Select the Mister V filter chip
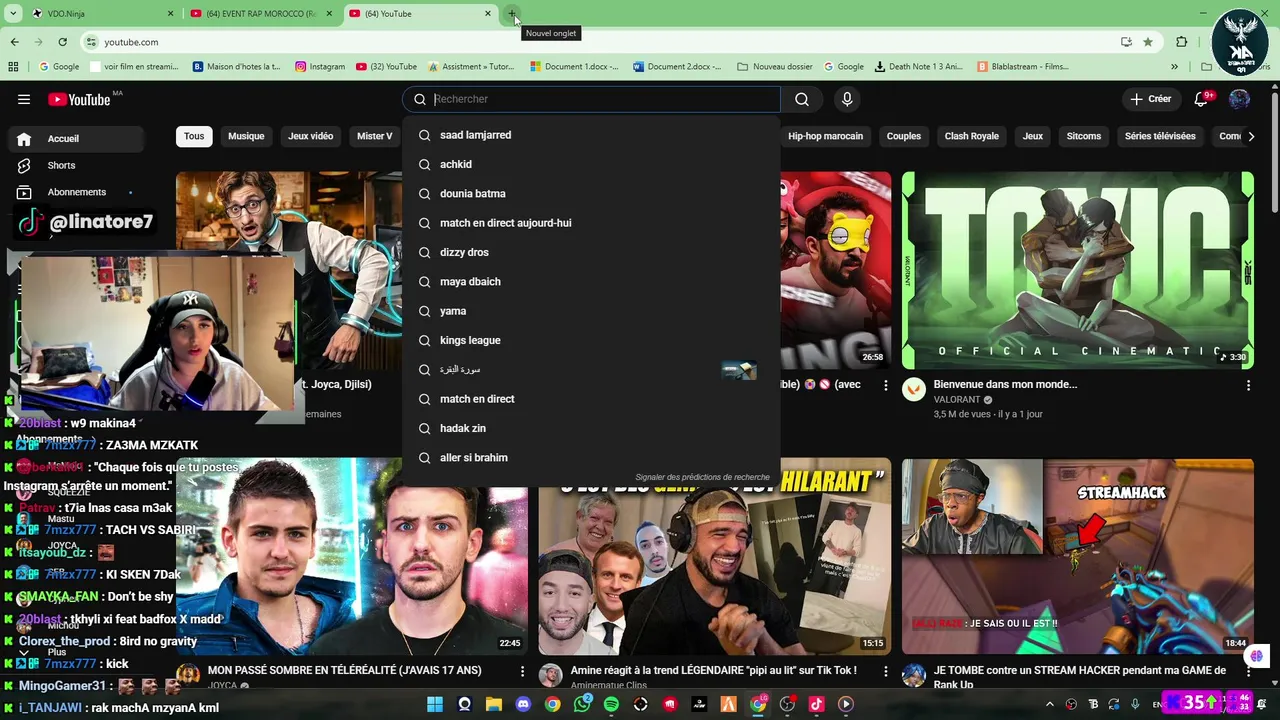The image size is (1280, 720). point(375,136)
